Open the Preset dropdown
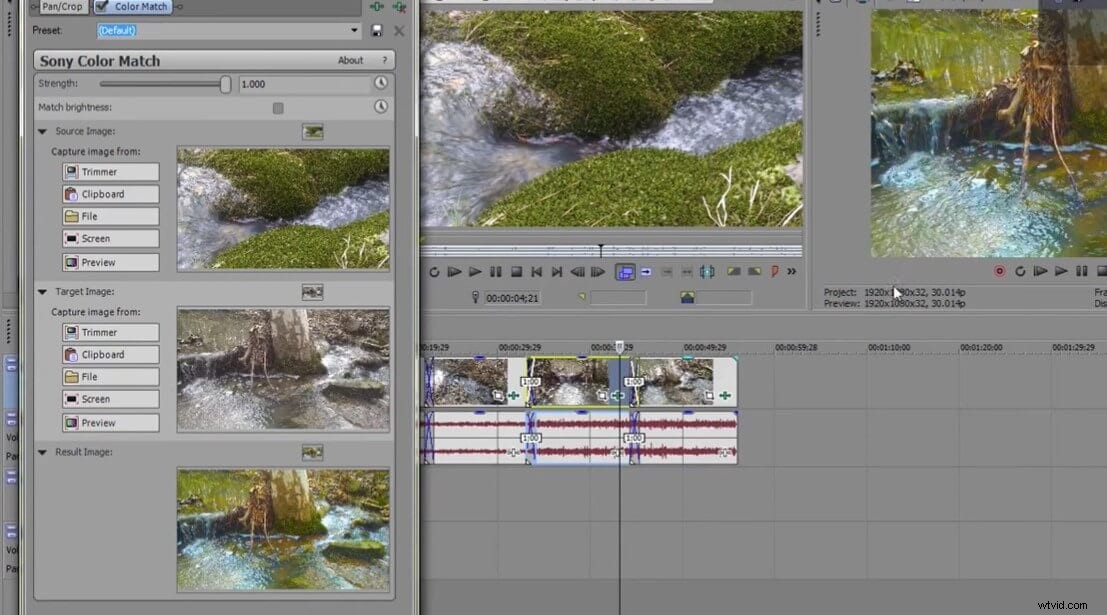 [353, 30]
